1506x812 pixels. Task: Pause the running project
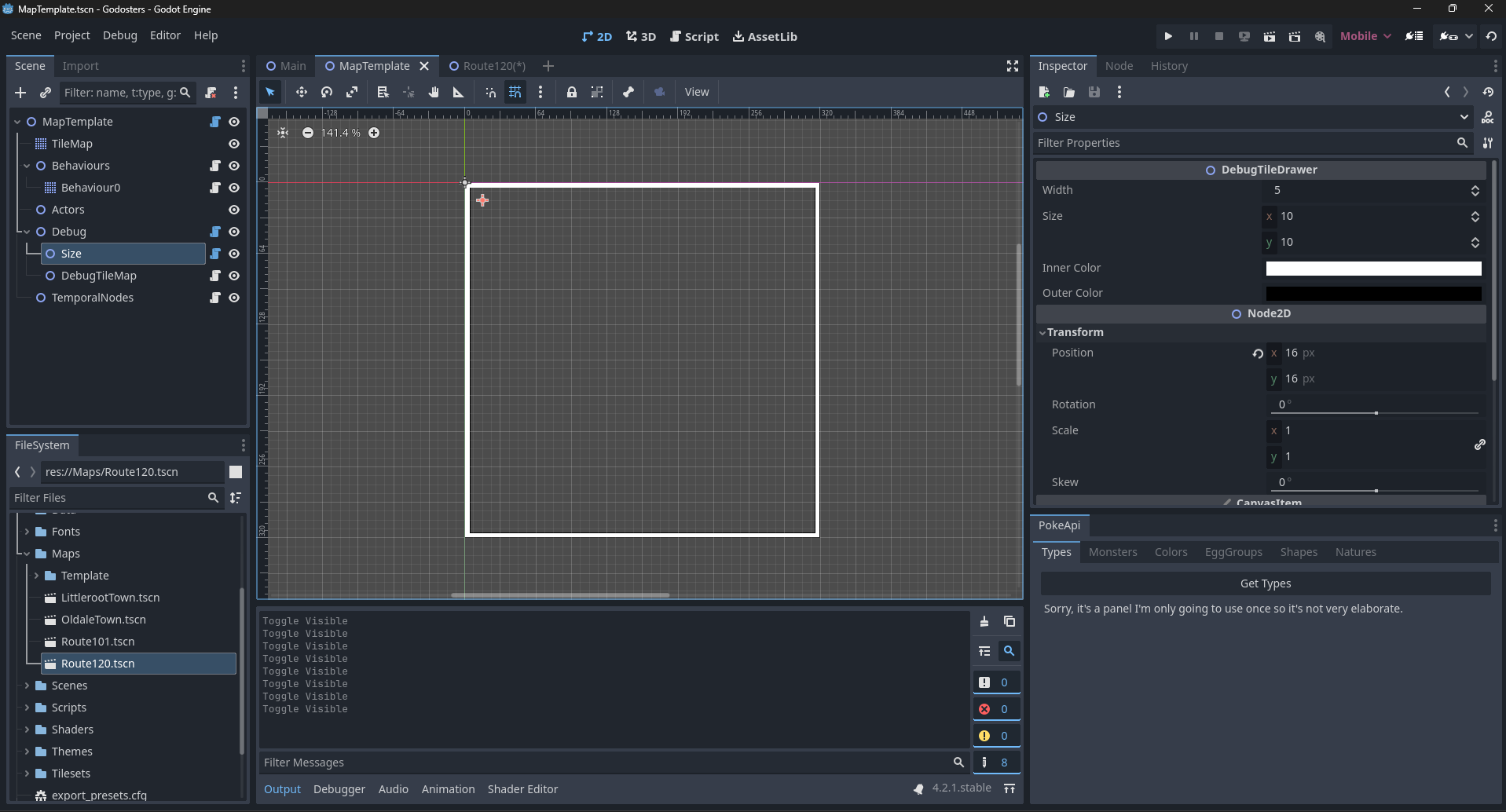(x=1194, y=36)
